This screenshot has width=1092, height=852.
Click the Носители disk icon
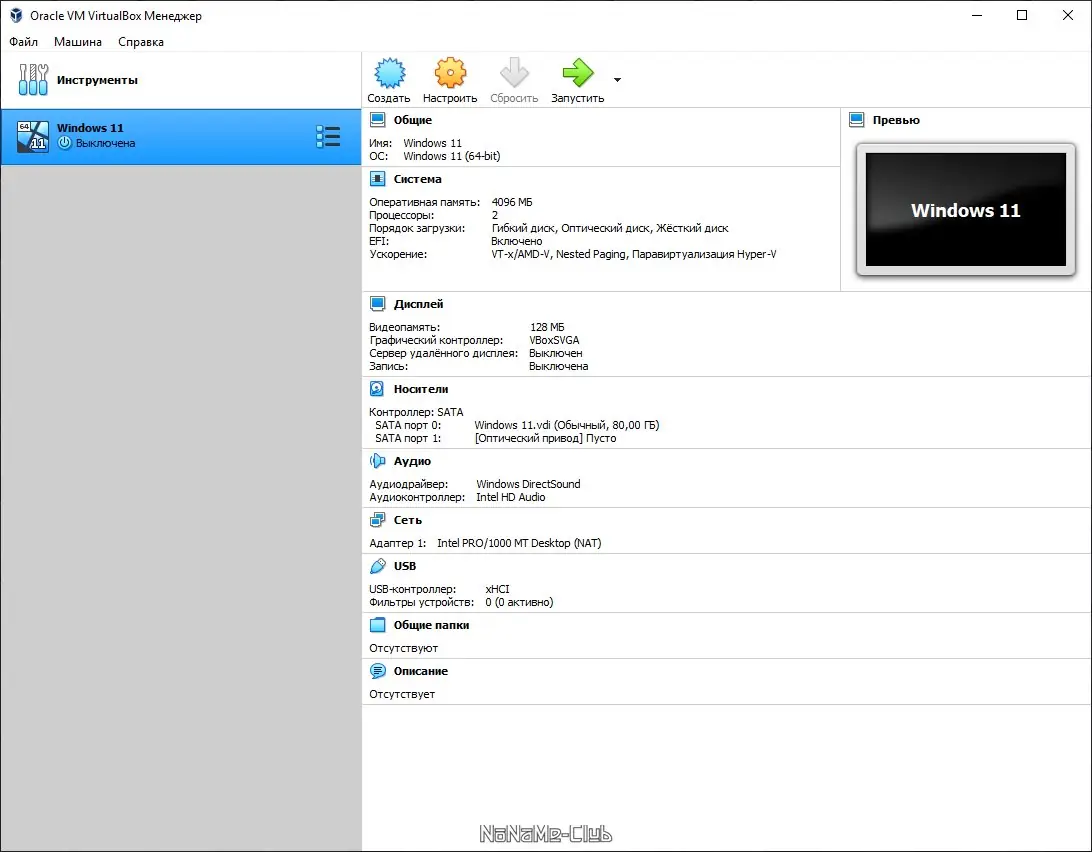coord(377,389)
